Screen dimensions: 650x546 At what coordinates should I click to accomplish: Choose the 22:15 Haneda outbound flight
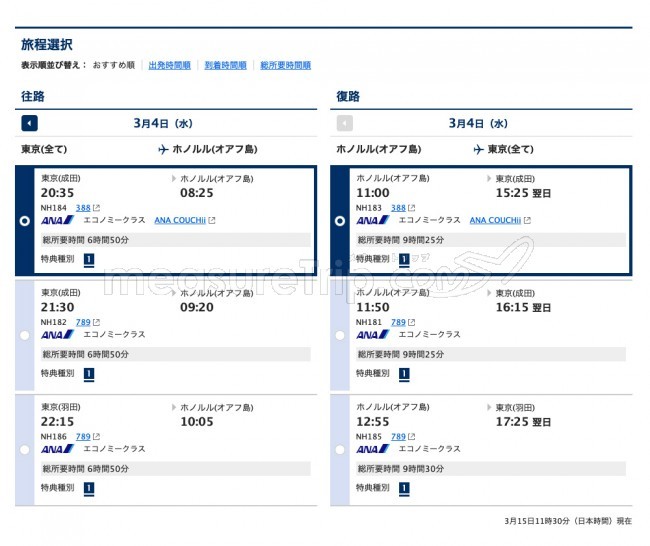tap(25, 450)
